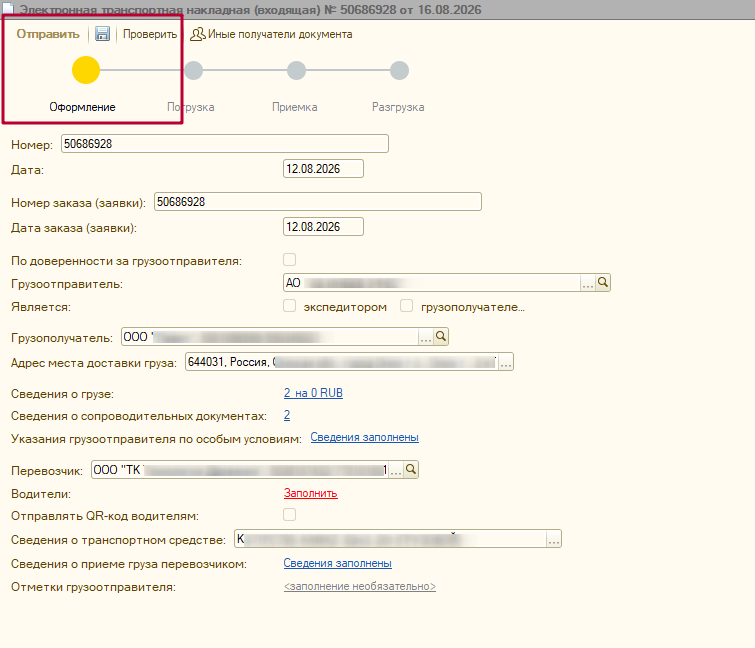Open Иные получатели документа
This screenshot has height=648, width=755.
(x=271, y=34)
